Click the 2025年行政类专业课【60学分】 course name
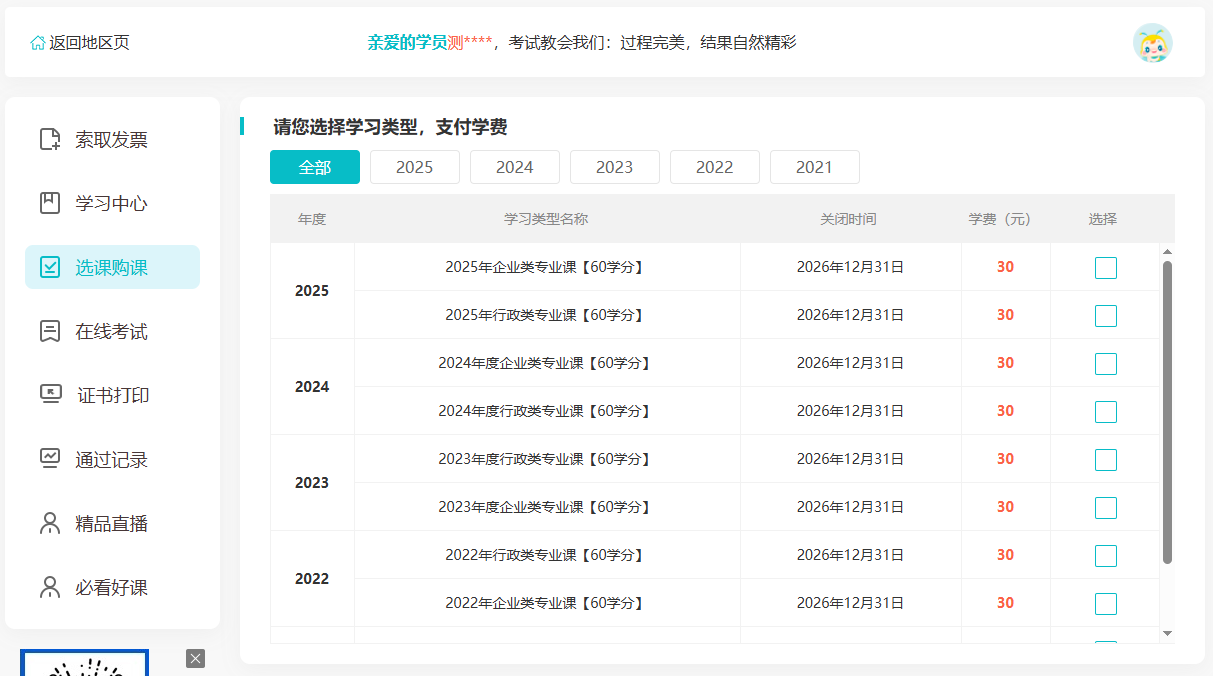Image resolution: width=1213 pixels, height=676 pixels. (x=547, y=315)
